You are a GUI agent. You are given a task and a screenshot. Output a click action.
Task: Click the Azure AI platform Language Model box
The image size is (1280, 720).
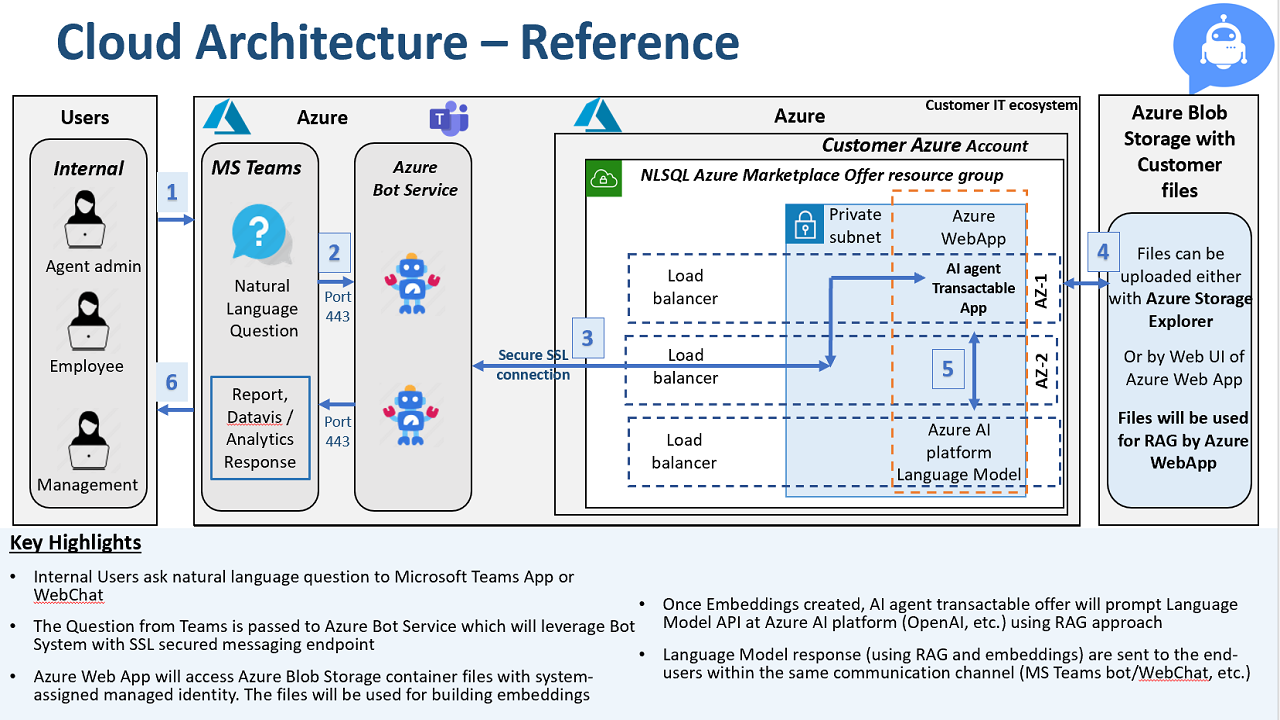tap(959, 452)
